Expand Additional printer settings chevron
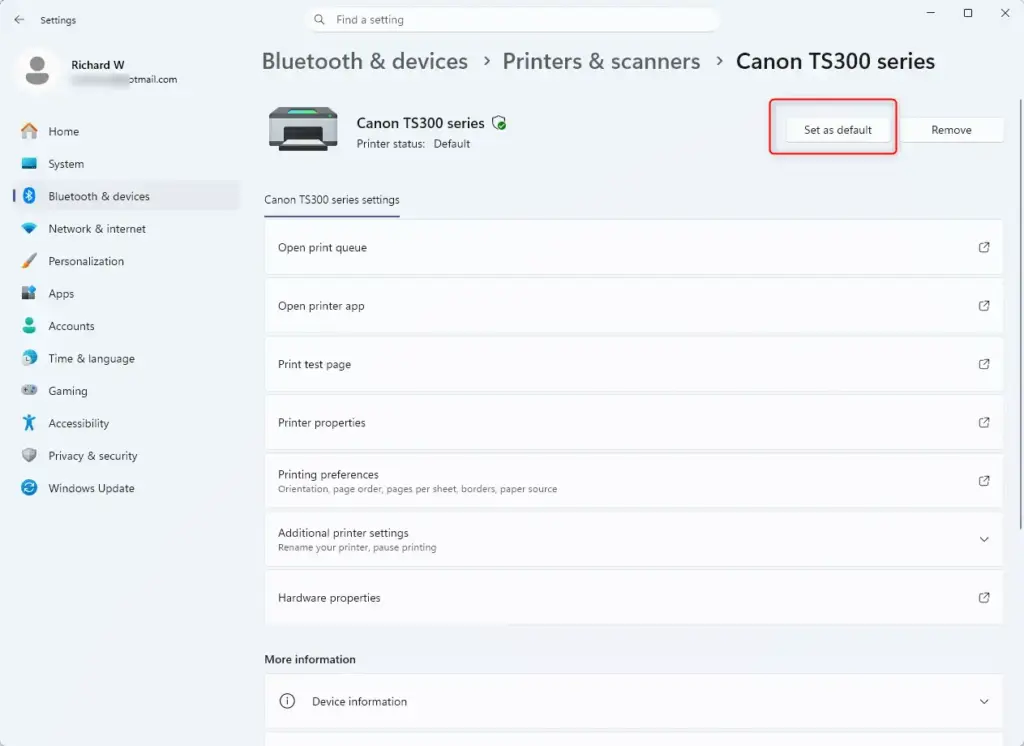1024x746 pixels. (984, 540)
